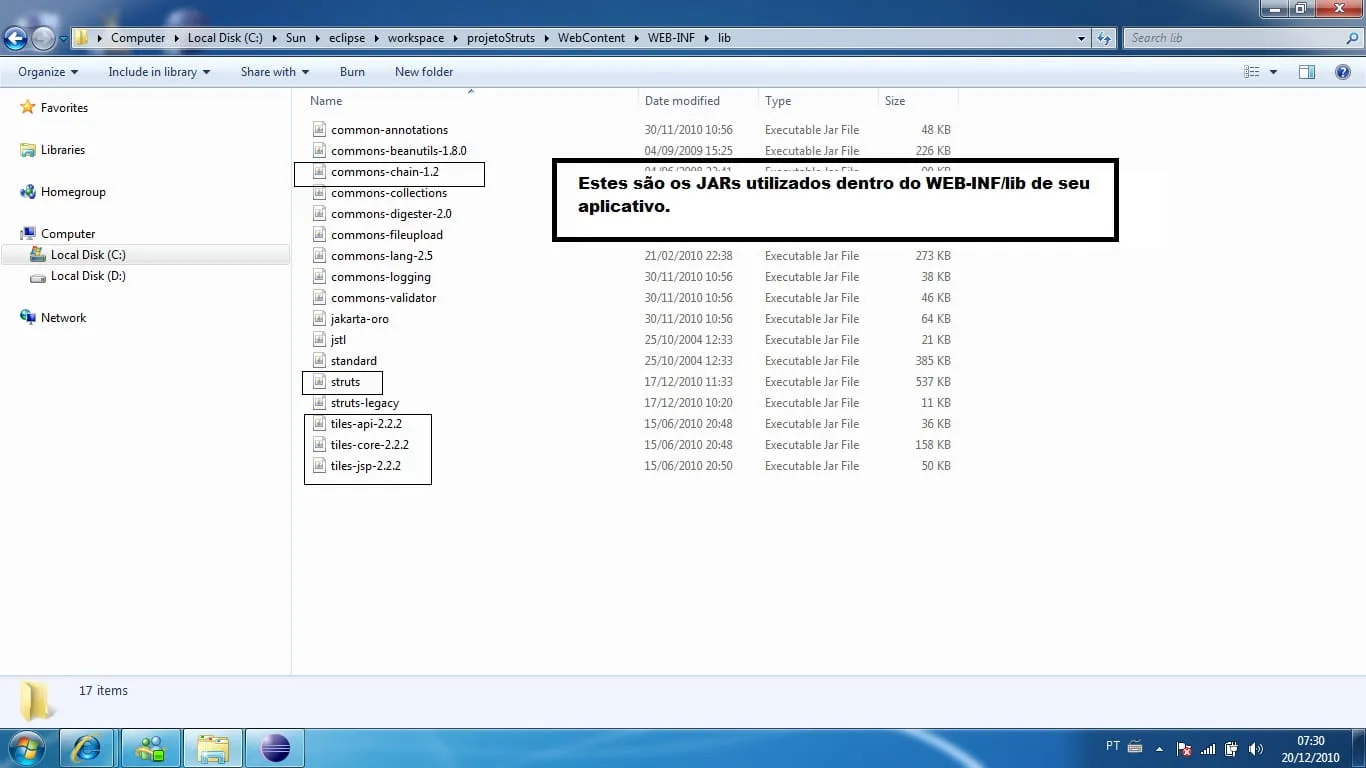Click the Forward navigation arrow button
This screenshot has height=768, width=1366.
point(43,38)
